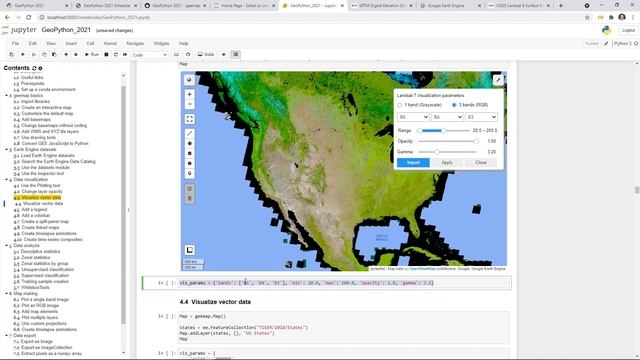Click the Import button in visualization panel
Screen dimensions: 640x360
[x=413, y=162]
